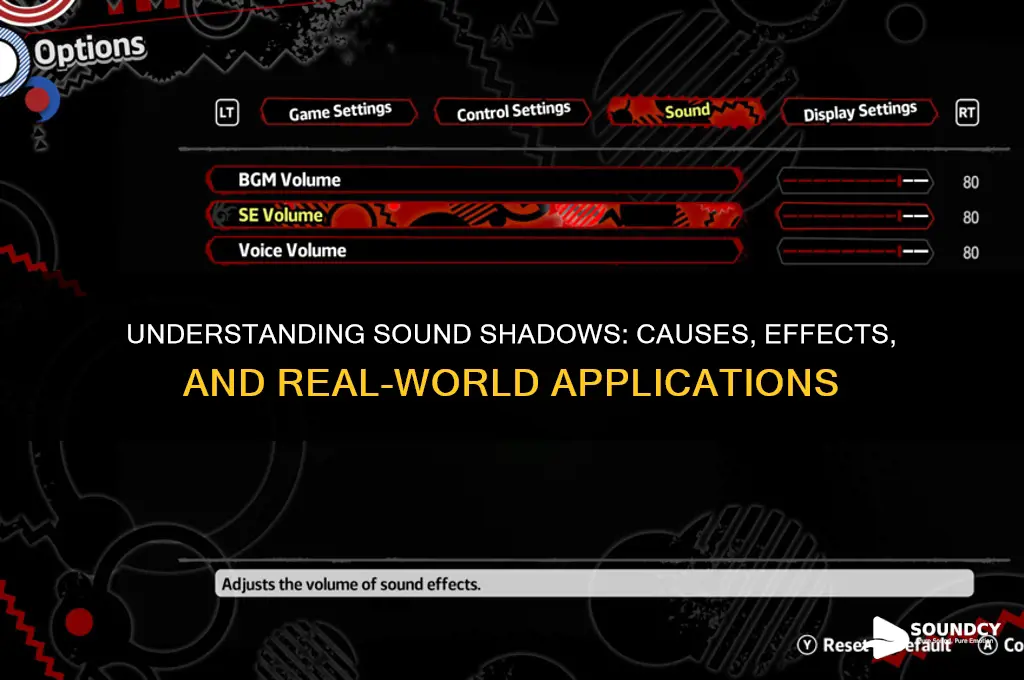Click the Voice Volume value 80
Screen dimensions: 1024x680
coord(970,253)
